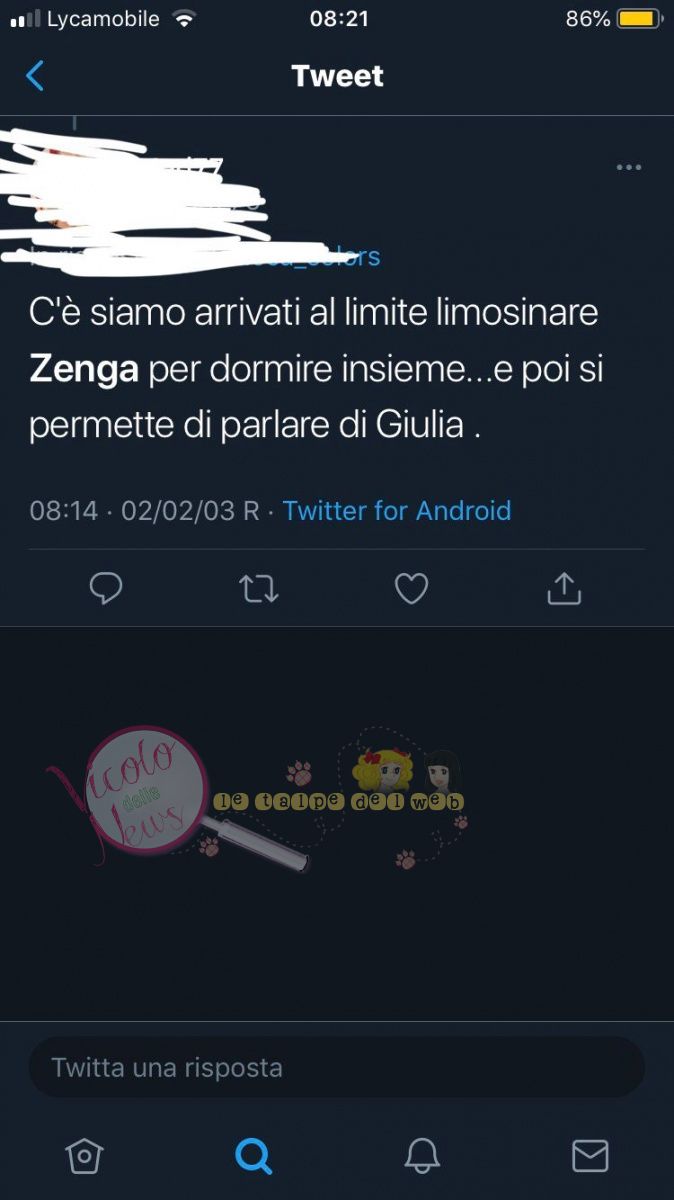Tap the 'Tweet' header title
Viewport: 674px width, 1200px height.
(337, 76)
